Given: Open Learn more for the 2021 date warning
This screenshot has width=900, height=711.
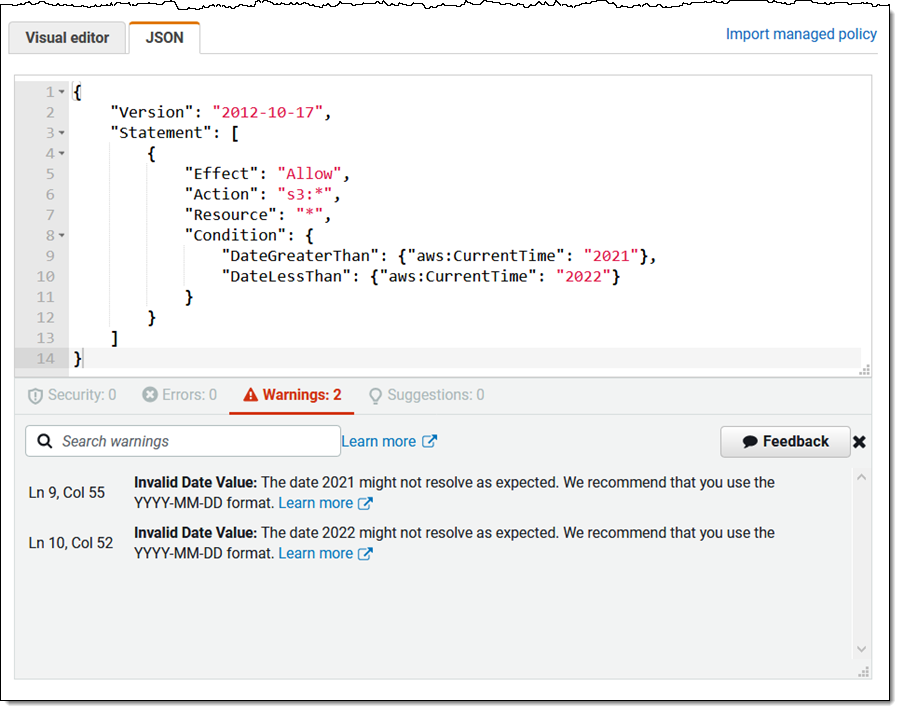Looking at the screenshot, I should pos(325,503).
